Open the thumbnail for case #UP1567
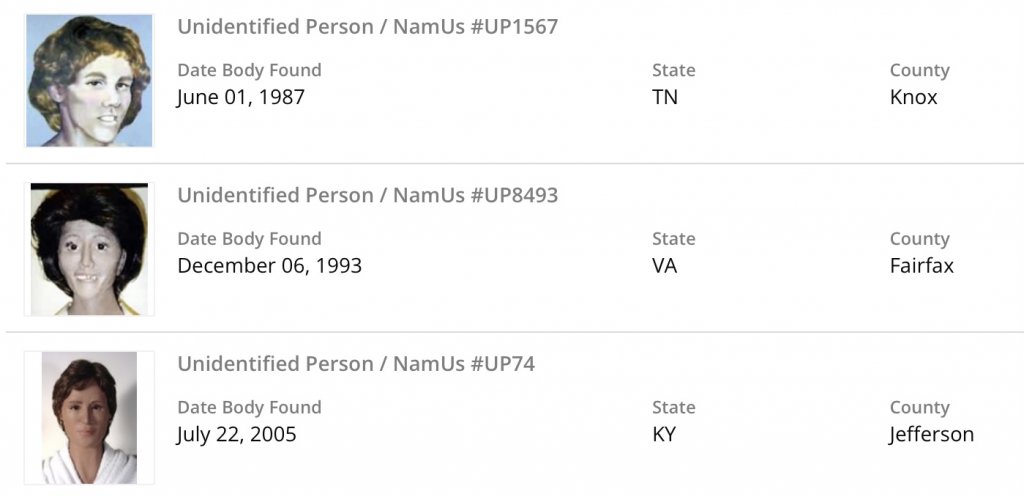The width and height of the screenshot is (1024, 497). tap(89, 81)
